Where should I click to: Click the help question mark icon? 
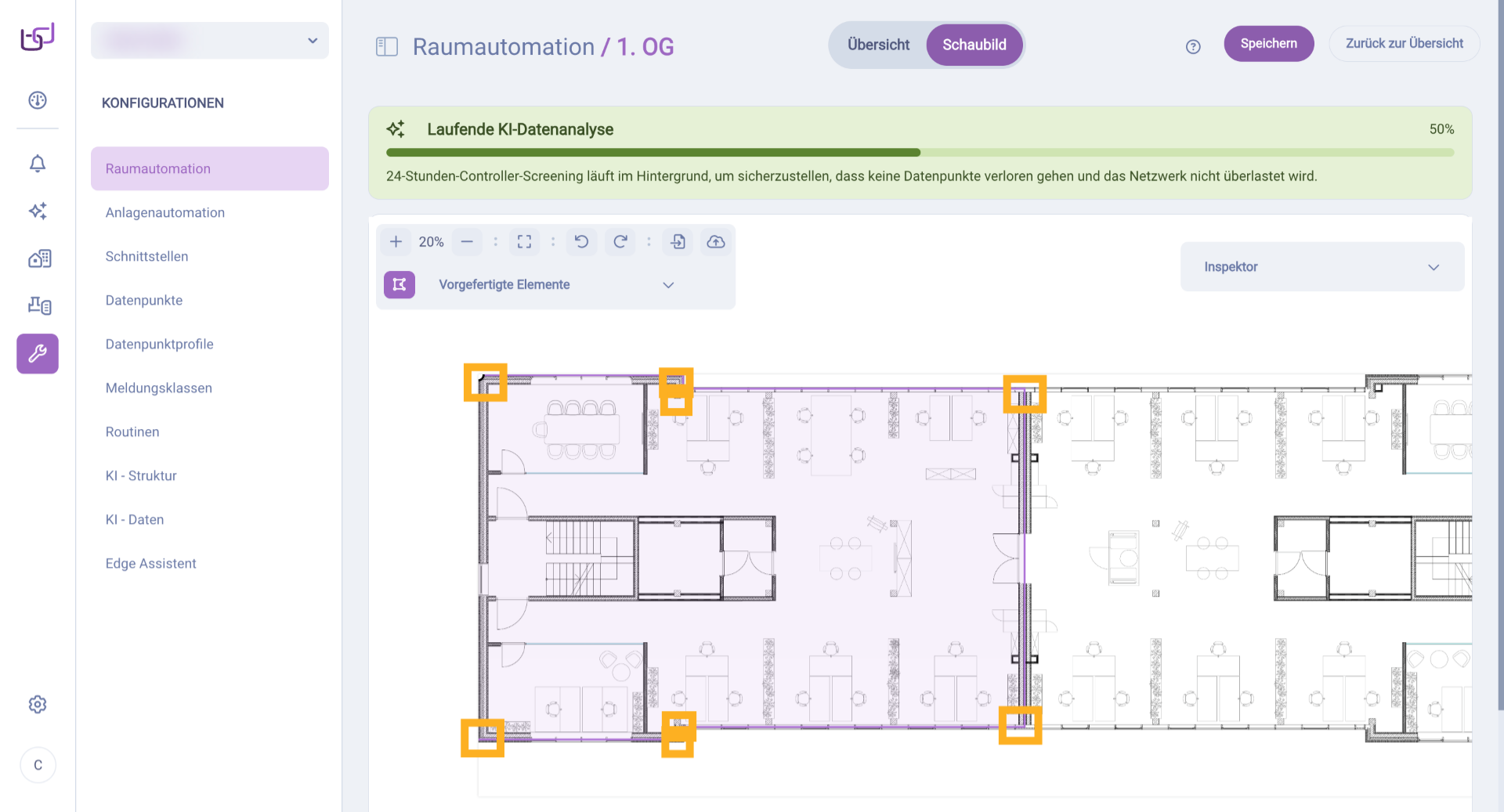coord(1193,47)
